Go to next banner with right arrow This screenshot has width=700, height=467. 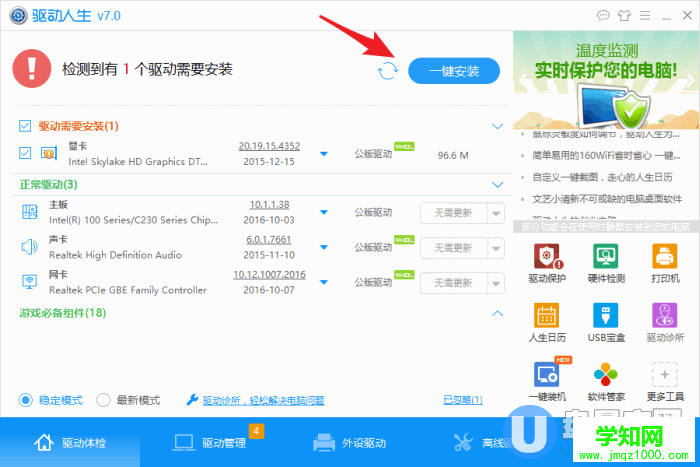(x=690, y=80)
